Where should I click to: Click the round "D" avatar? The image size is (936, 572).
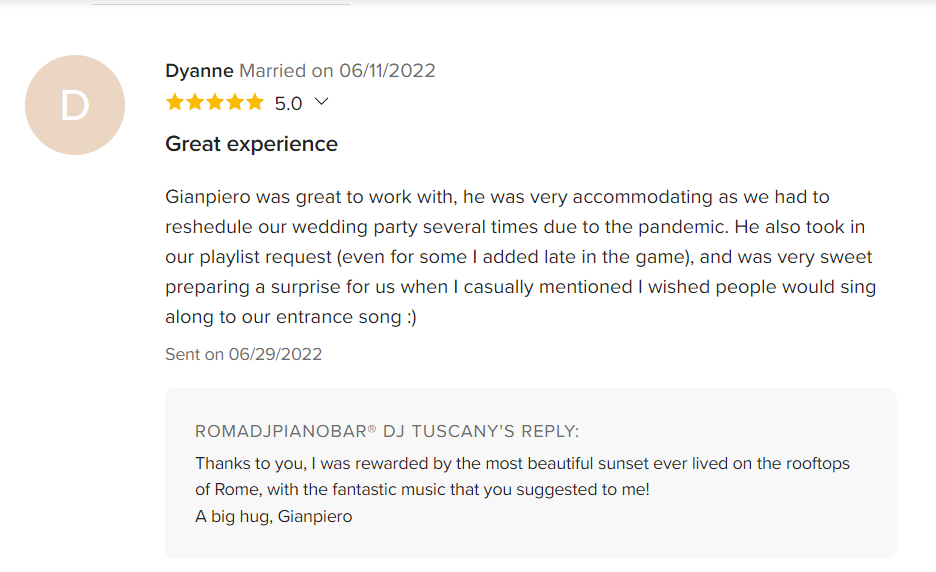(75, 105)
